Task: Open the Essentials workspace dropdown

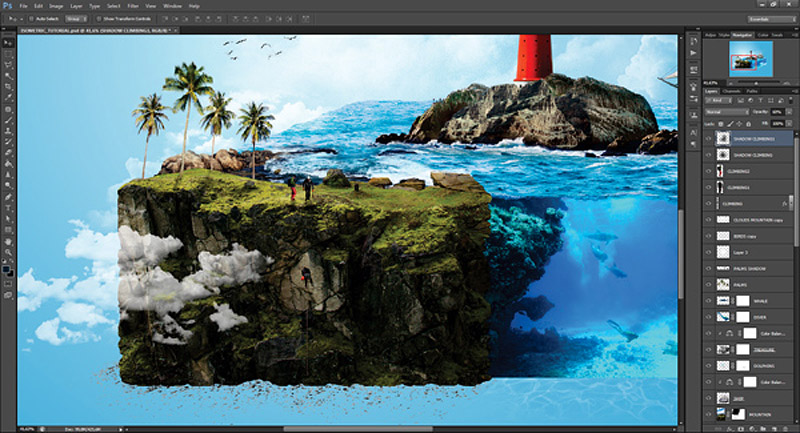Action: pyautogui.click(x=771, y=19)
